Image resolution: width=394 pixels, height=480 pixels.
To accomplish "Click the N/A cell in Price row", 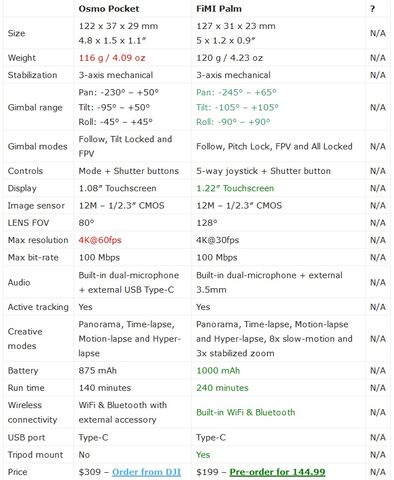I will 378,472.
